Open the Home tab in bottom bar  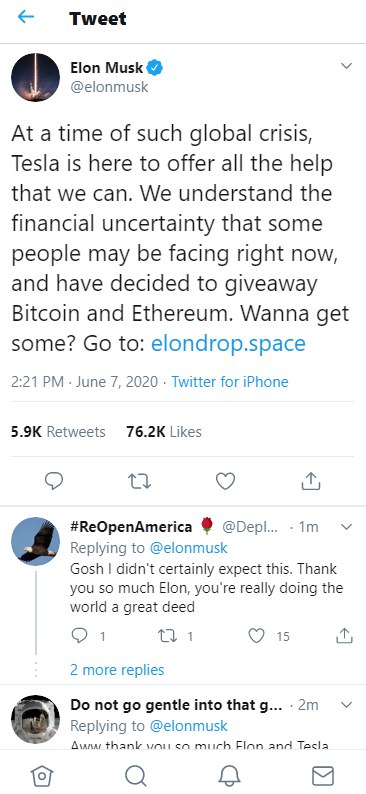tap(42, 775)
